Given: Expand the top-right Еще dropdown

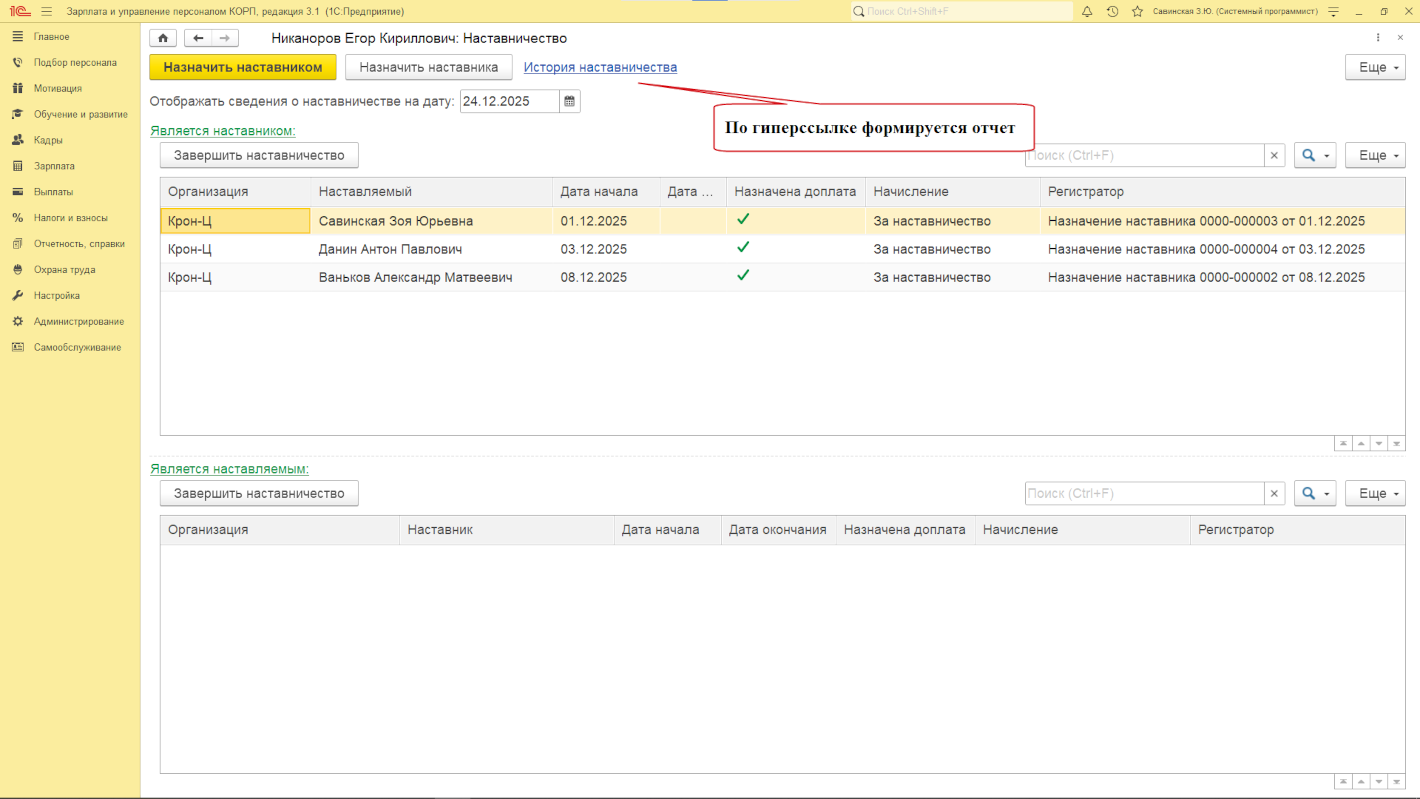Looking at the screenshot, I should click(1375, 67).
